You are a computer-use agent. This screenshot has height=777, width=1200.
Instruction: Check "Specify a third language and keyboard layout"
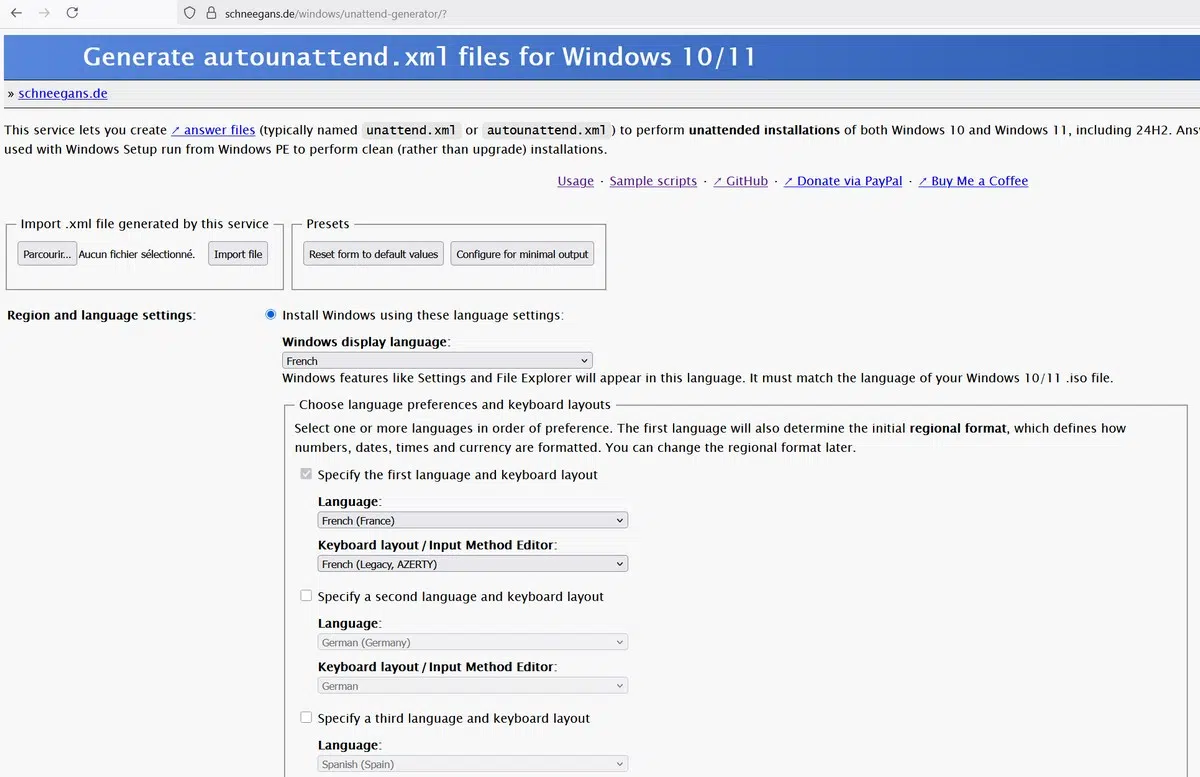click(306, 717)
